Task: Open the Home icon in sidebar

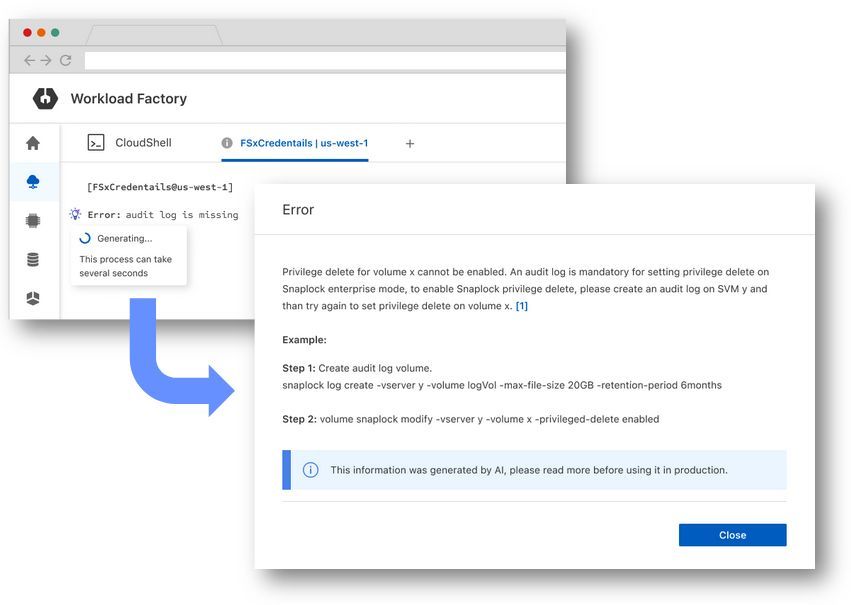Action: (x=33, y=143)
